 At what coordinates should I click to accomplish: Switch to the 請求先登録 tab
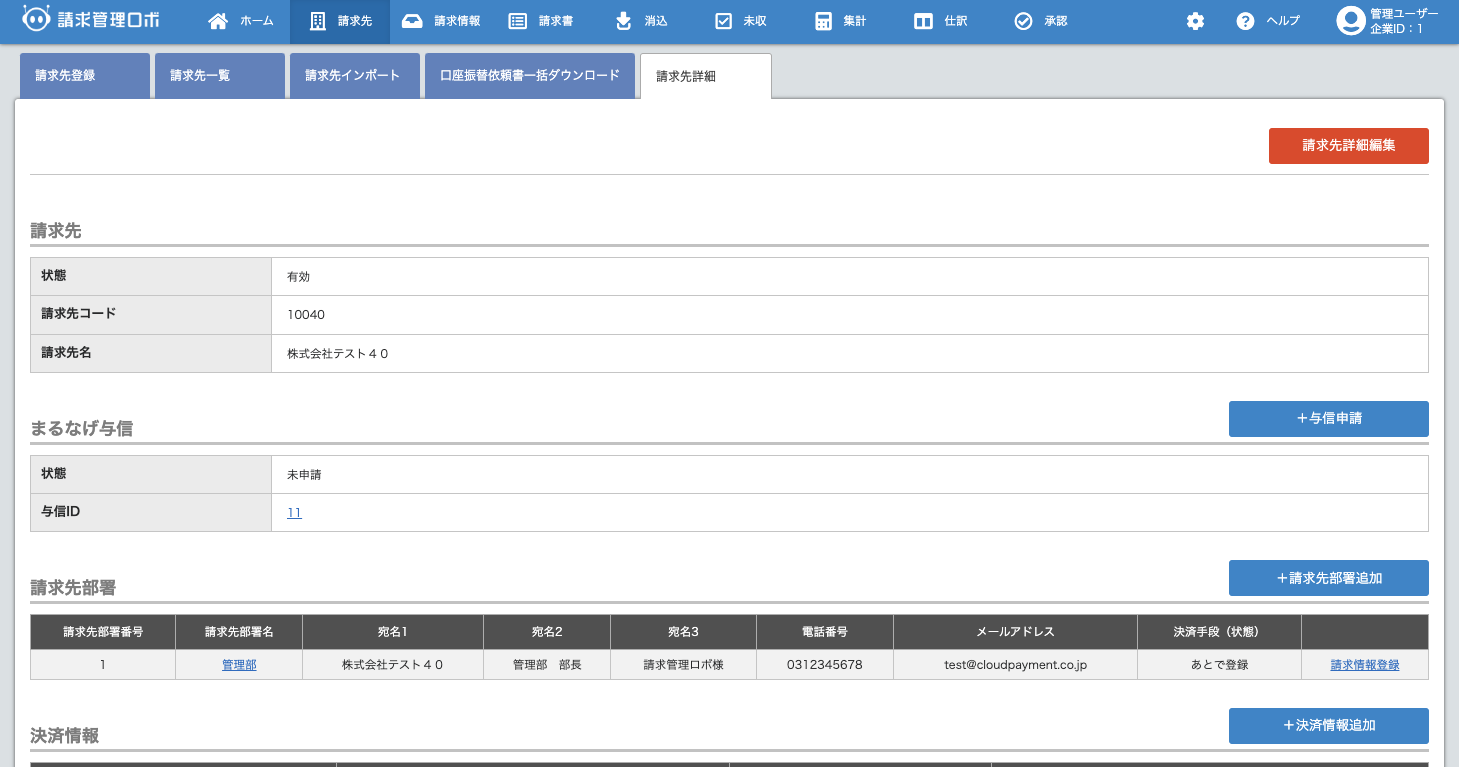tap(85, 76)
